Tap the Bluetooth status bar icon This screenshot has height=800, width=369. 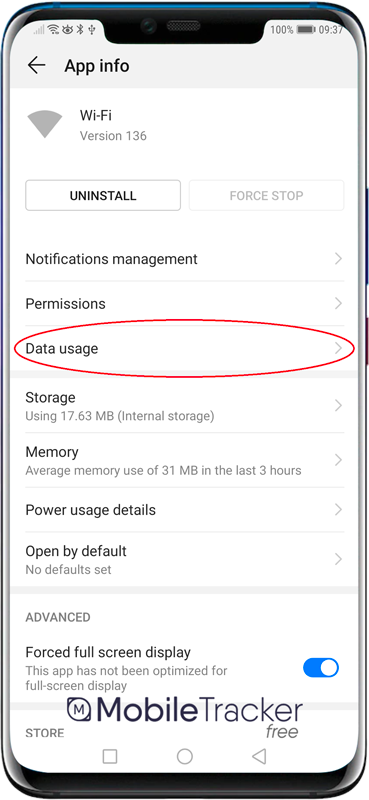[x=80, y=30]
